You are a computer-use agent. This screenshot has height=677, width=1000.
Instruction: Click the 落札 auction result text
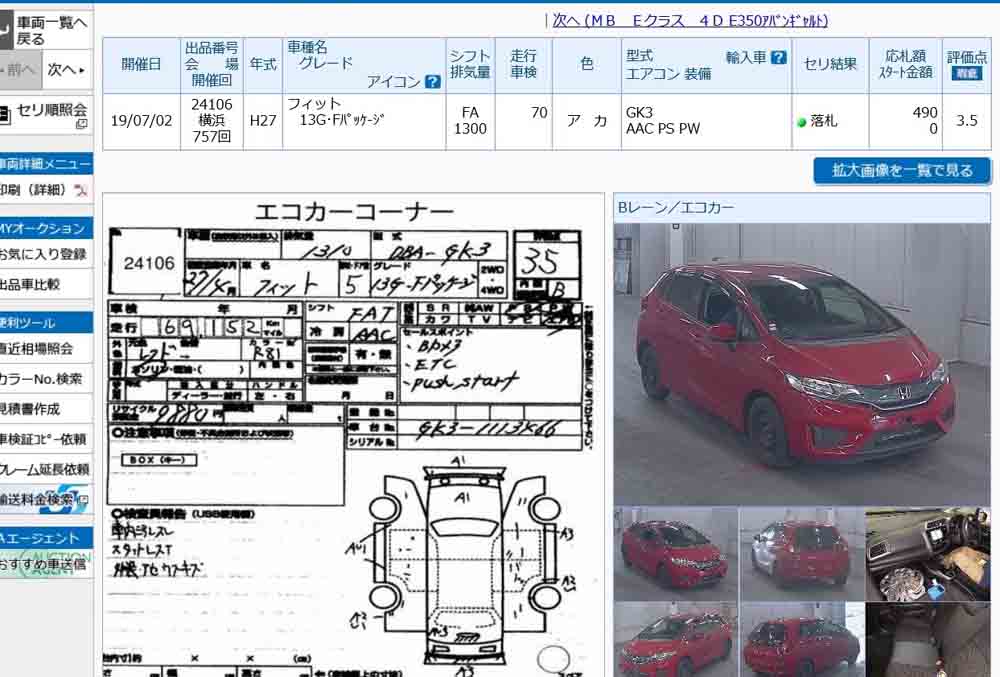(823, 121)
